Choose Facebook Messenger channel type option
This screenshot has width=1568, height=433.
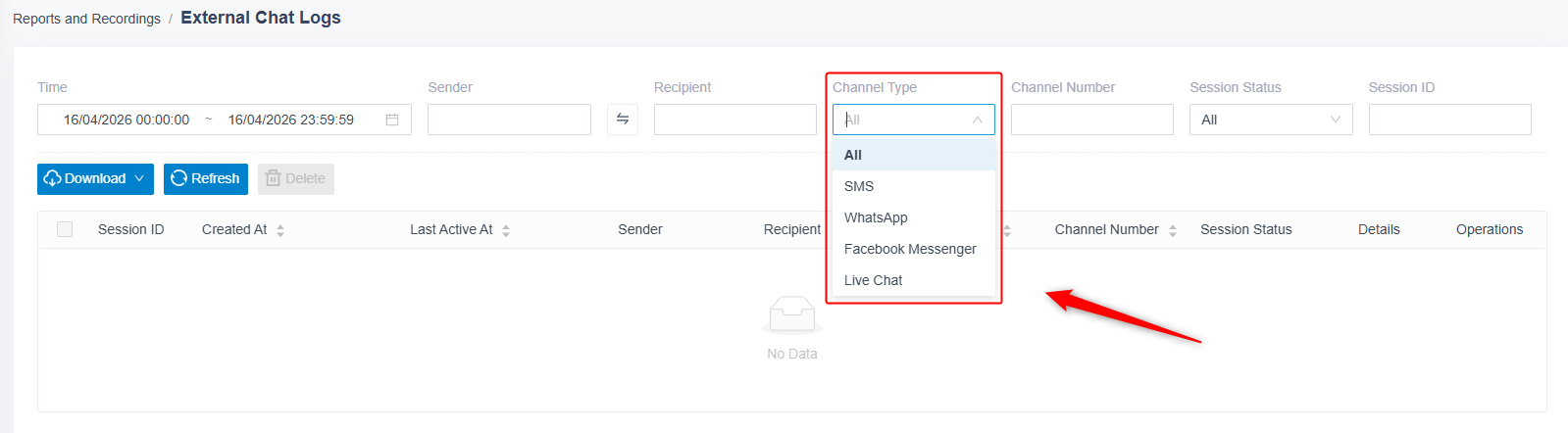[x=914, y=249]
